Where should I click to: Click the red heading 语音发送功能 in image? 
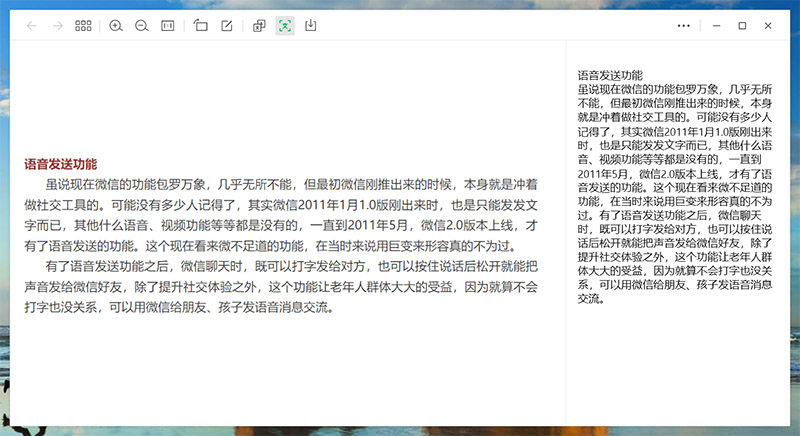coord(61,164)
